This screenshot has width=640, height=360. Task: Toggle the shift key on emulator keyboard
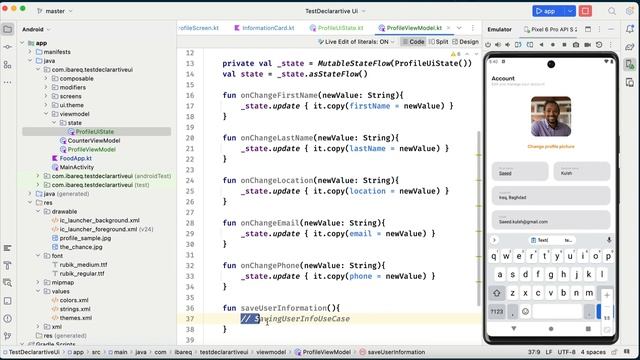(x=497, y=293)
